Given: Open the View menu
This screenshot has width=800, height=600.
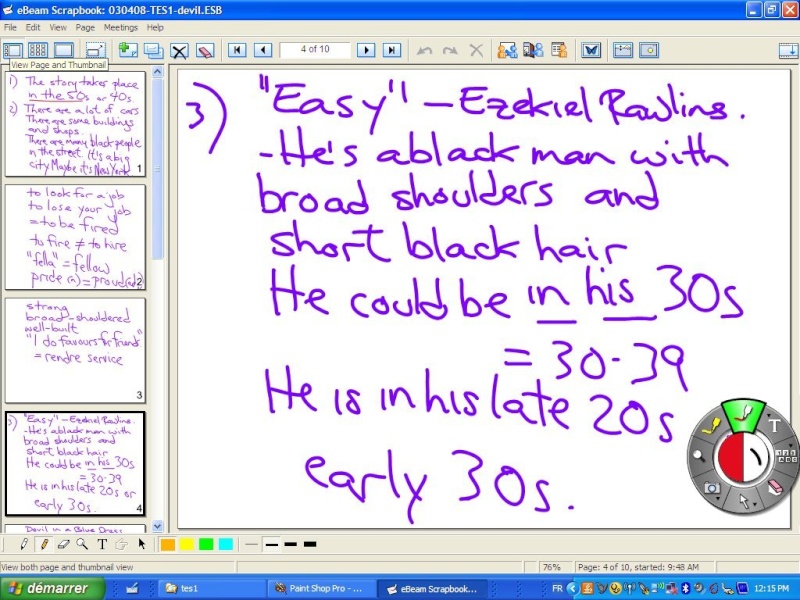Looking at the screenshot, I should pos(58,28).
